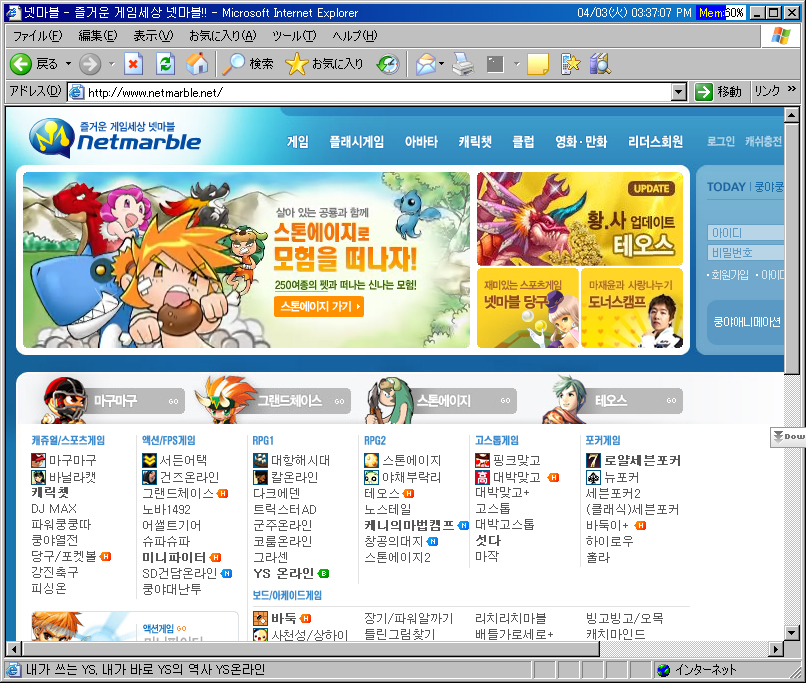This screenshot has height=683, width=806.
Task: Expand the address bar dropdown
Action: coord(678,92)
